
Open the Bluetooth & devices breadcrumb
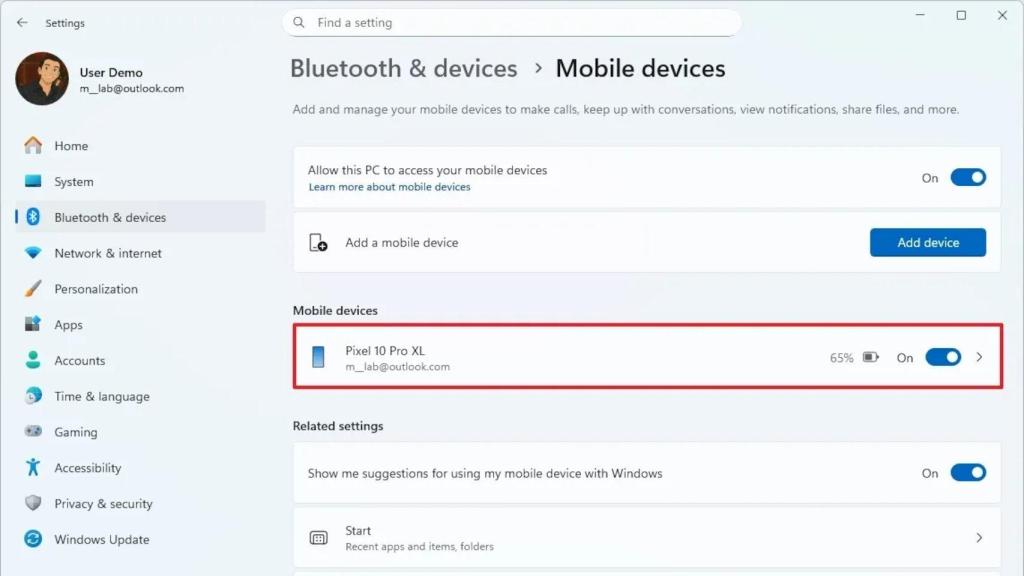403,68
